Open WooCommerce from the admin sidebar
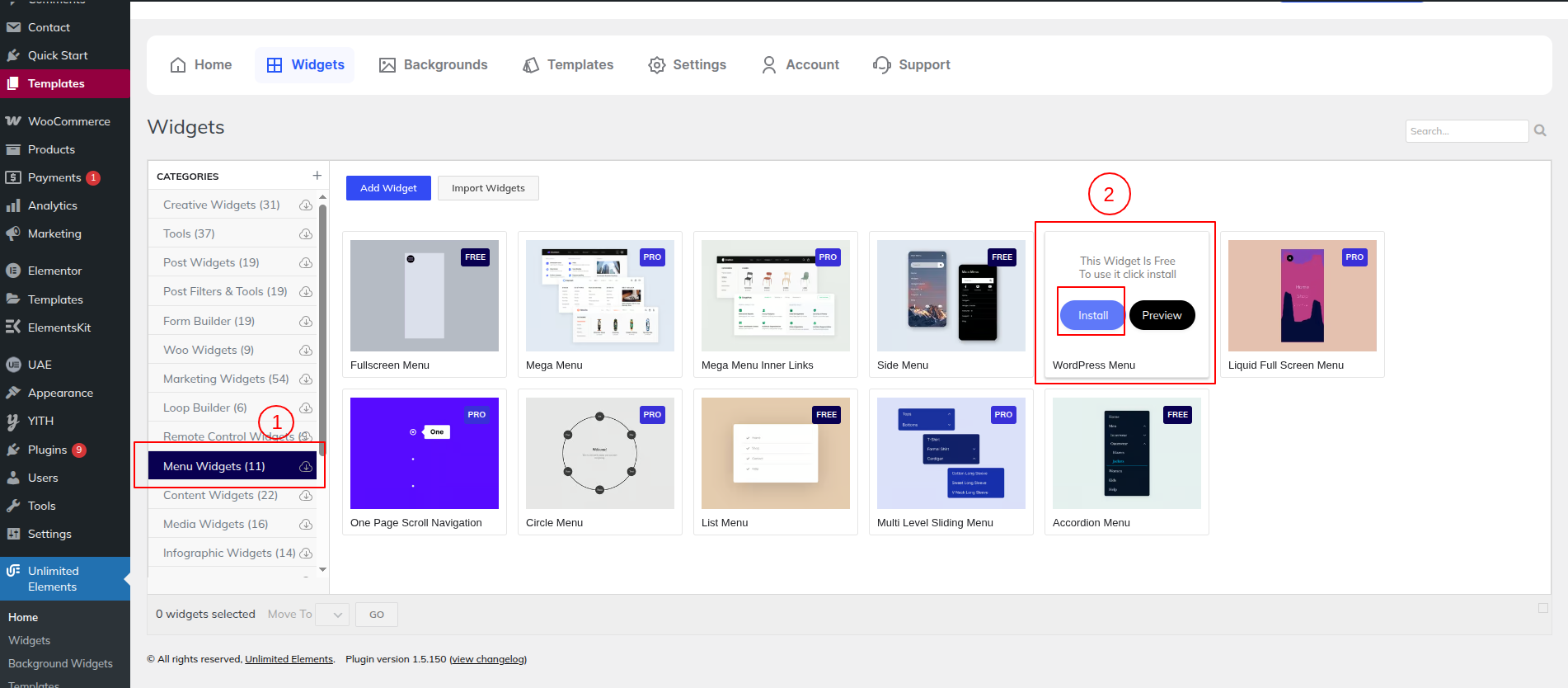 tap(68, 121)
